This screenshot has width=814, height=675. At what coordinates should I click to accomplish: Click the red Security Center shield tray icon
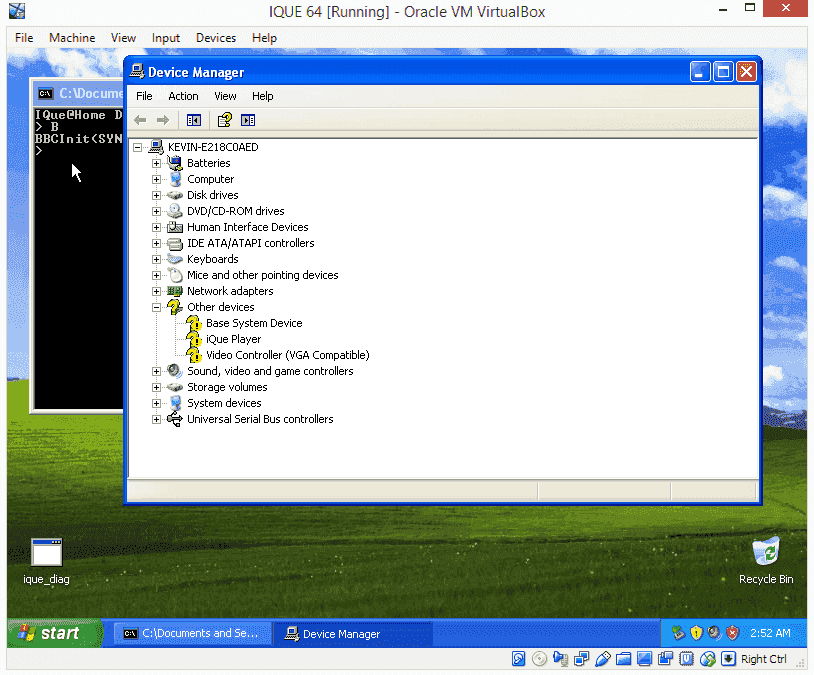[732, 633]
